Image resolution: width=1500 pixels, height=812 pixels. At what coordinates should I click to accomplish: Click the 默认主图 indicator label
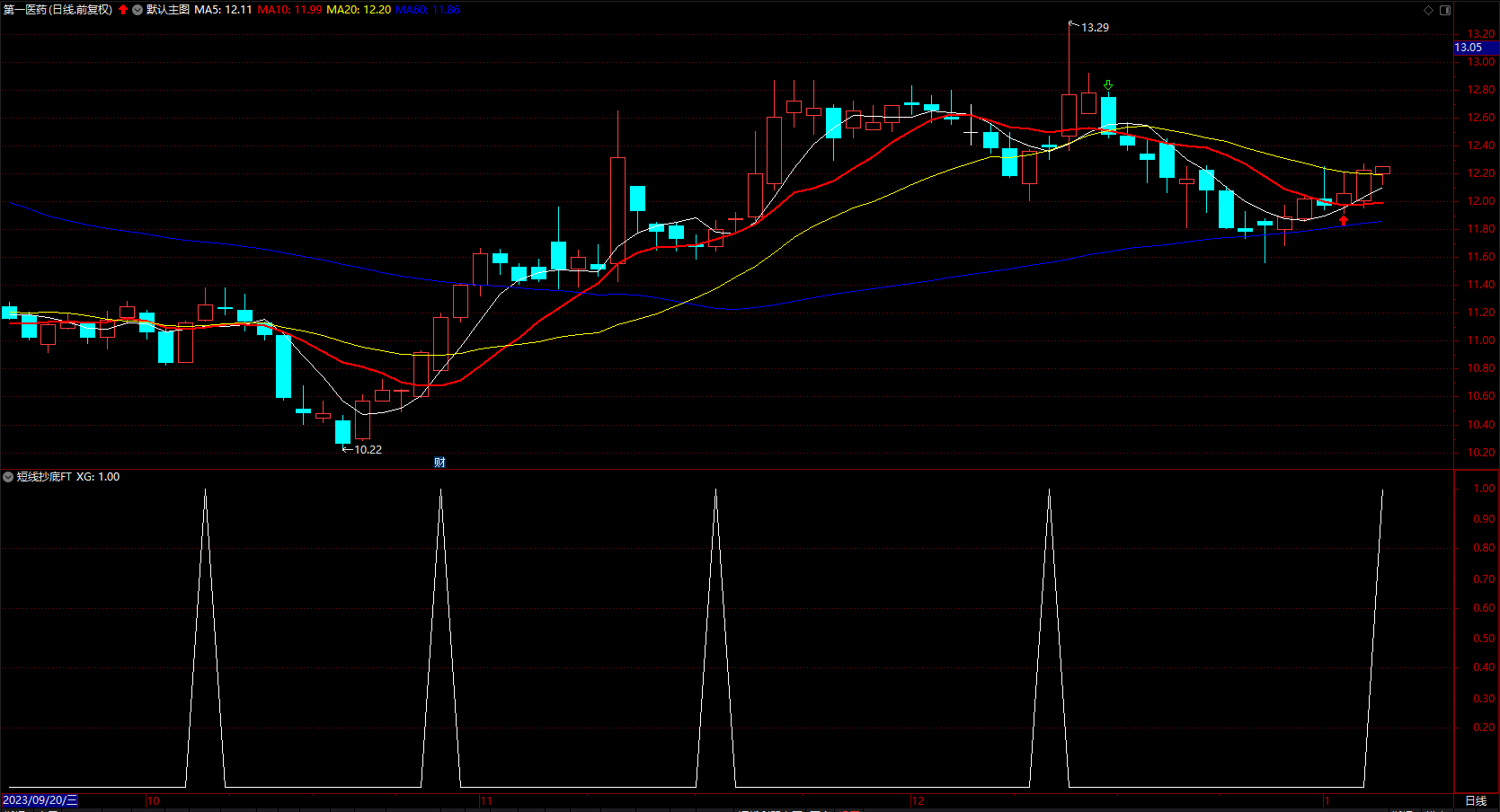pyautogui.click(x=168, y=10)
